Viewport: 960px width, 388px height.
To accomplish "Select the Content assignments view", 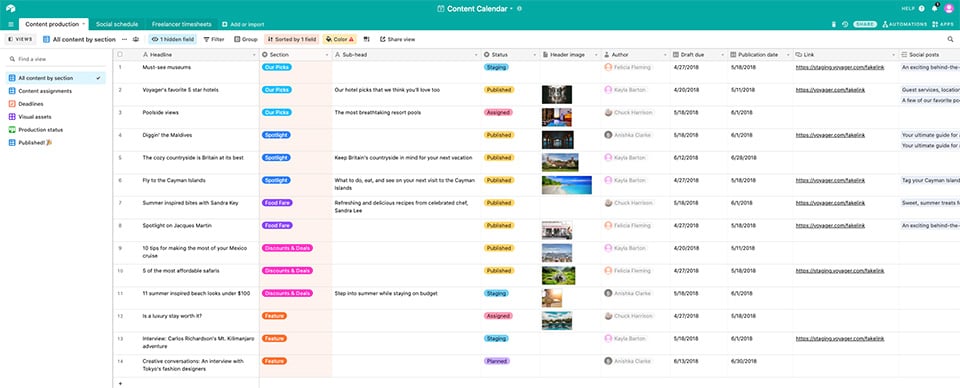I will tap(56, 91).
